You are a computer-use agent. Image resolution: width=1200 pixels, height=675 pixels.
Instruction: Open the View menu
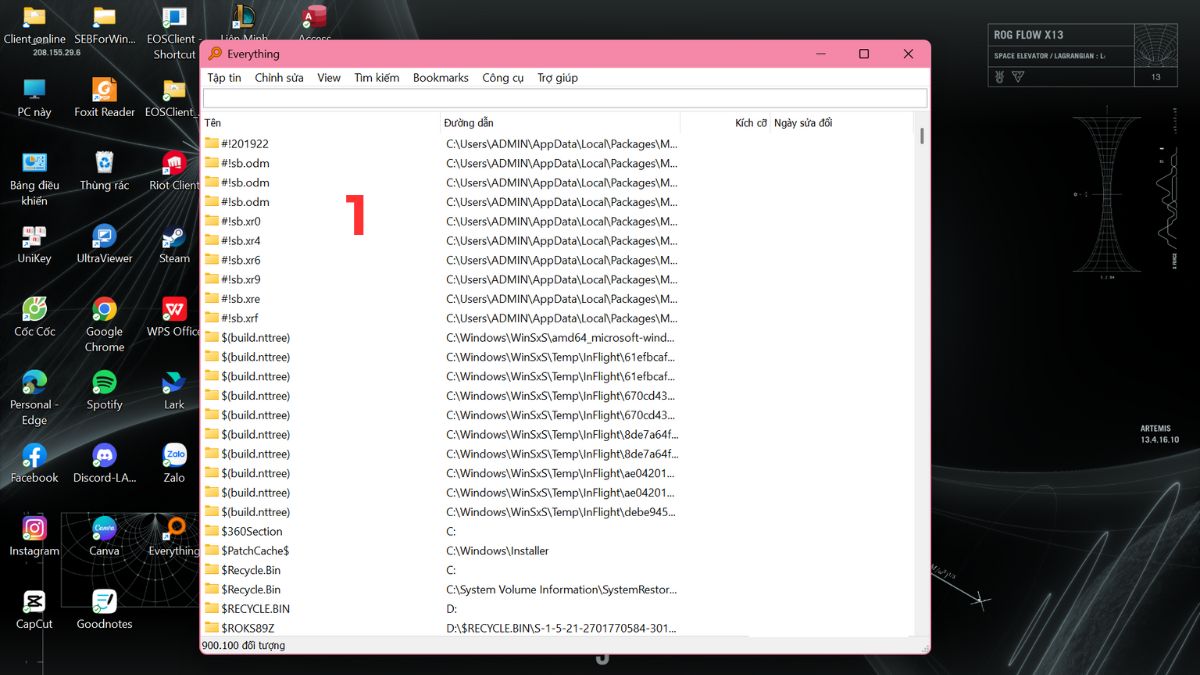coord(329,78)
